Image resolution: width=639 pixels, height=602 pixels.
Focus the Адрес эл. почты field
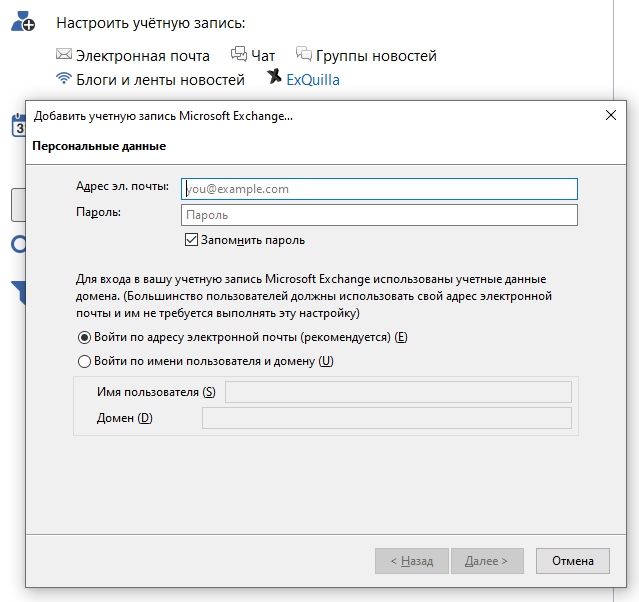pyautogui.click(x=379, y=189)
